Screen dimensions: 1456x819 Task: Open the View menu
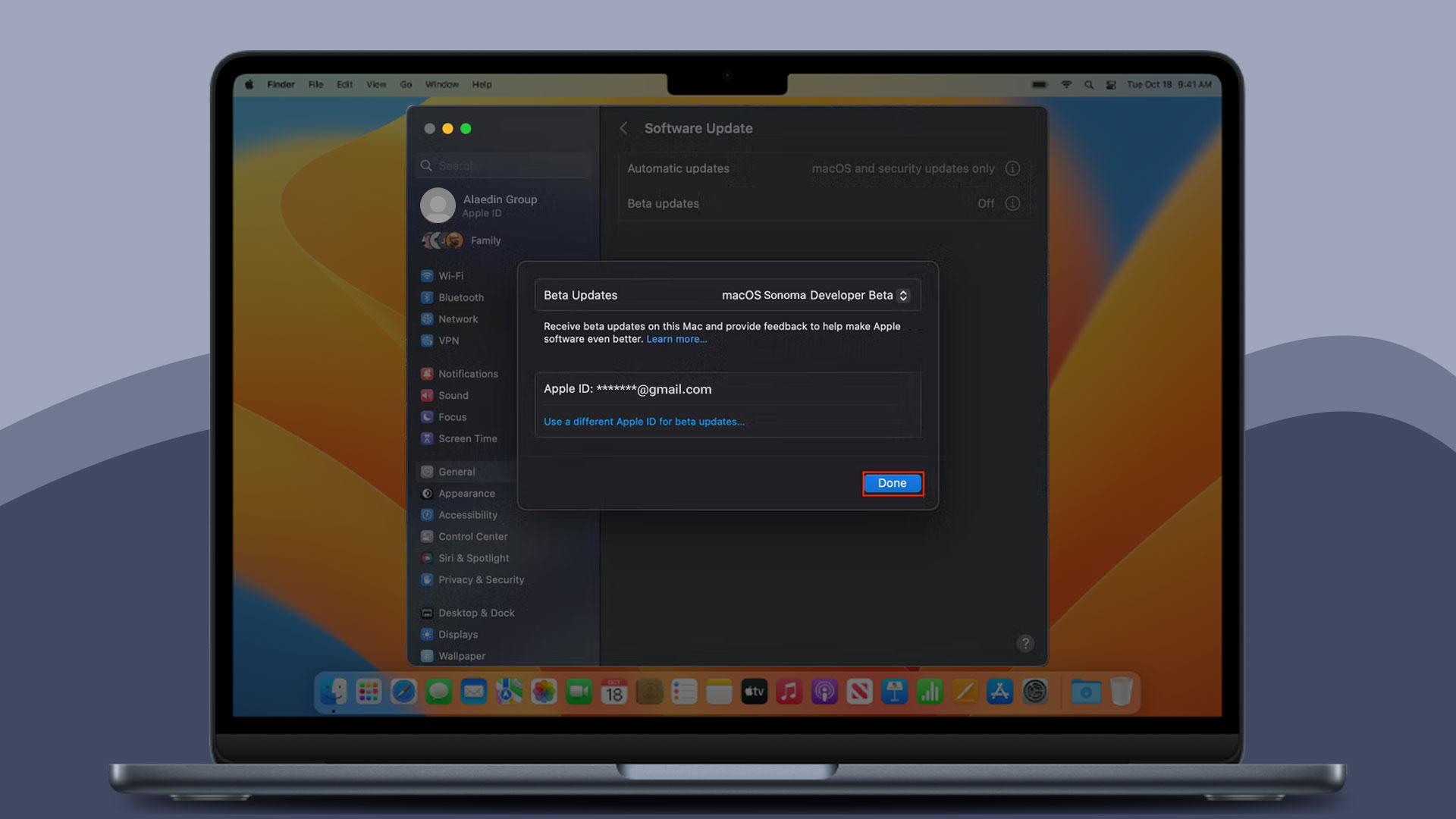[376, 84]
